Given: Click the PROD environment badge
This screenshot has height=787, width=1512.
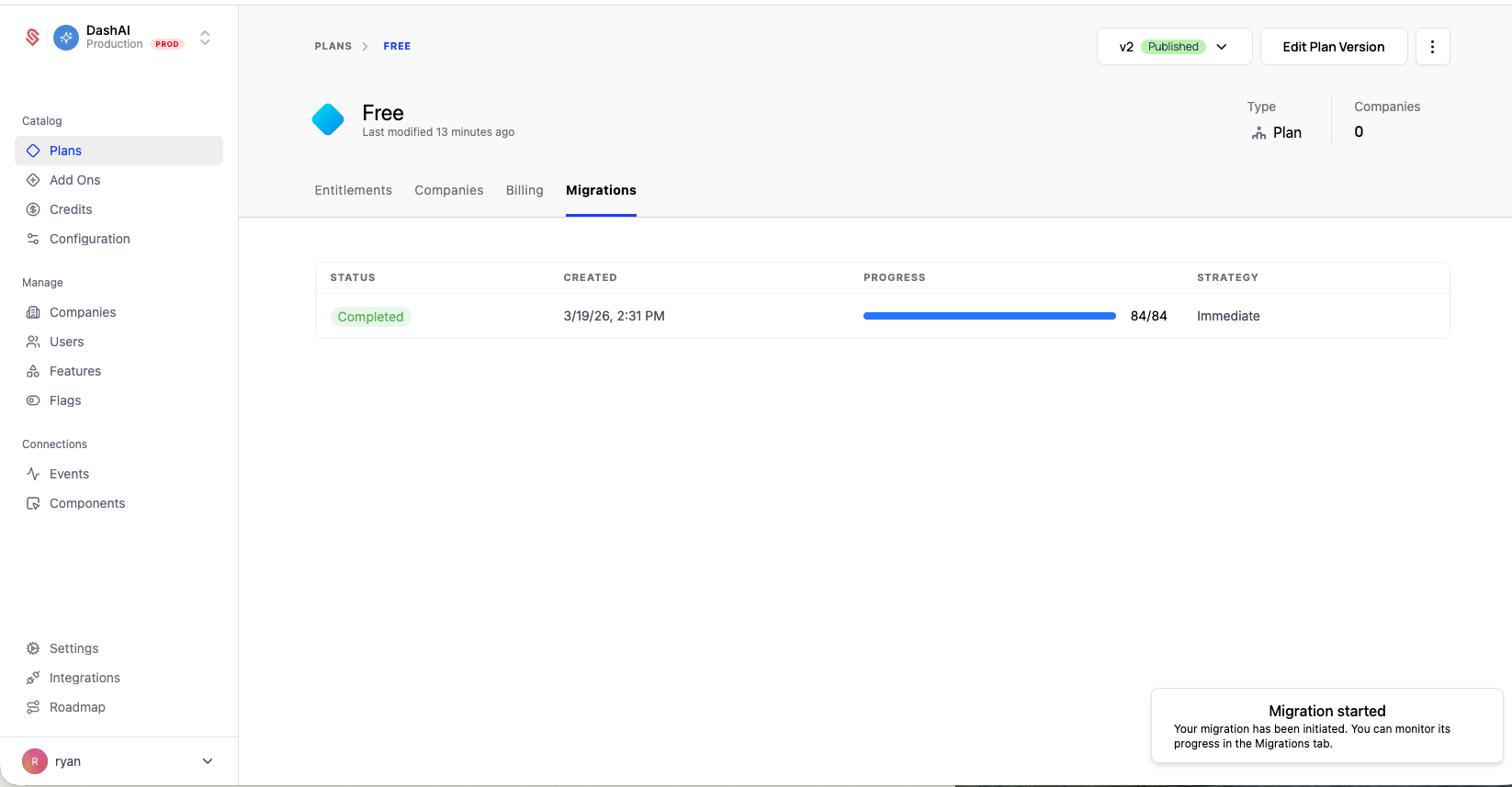Looking at the screenshot, I should [167, 44].
